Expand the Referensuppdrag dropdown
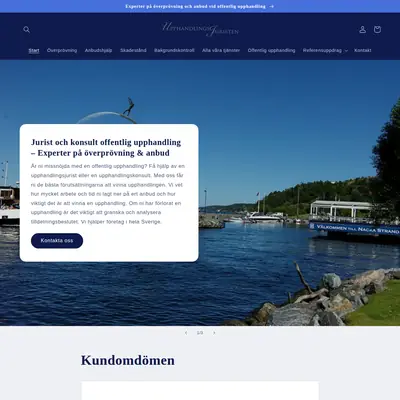 pos(325,50)
